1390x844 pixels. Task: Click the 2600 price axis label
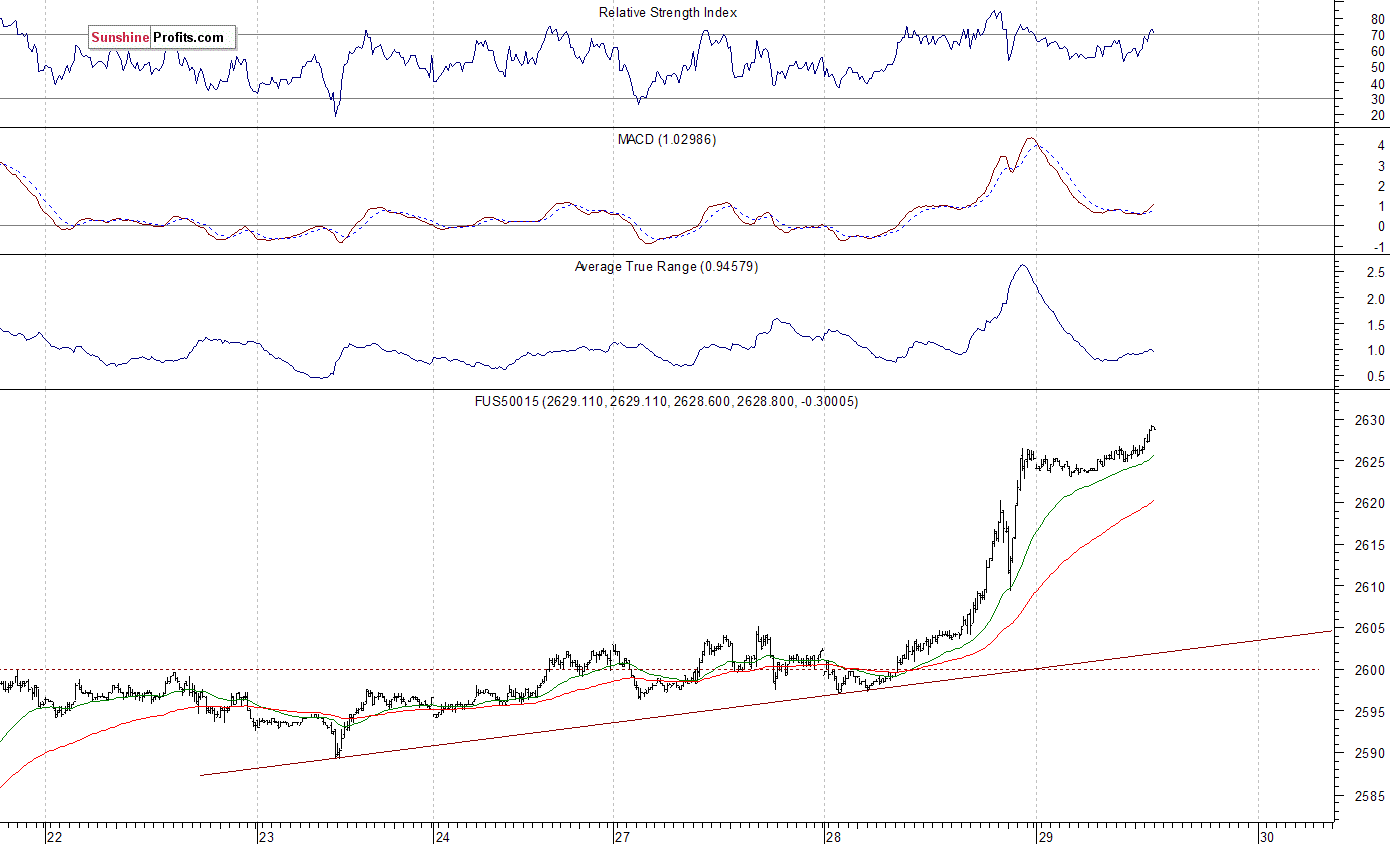1370,670
